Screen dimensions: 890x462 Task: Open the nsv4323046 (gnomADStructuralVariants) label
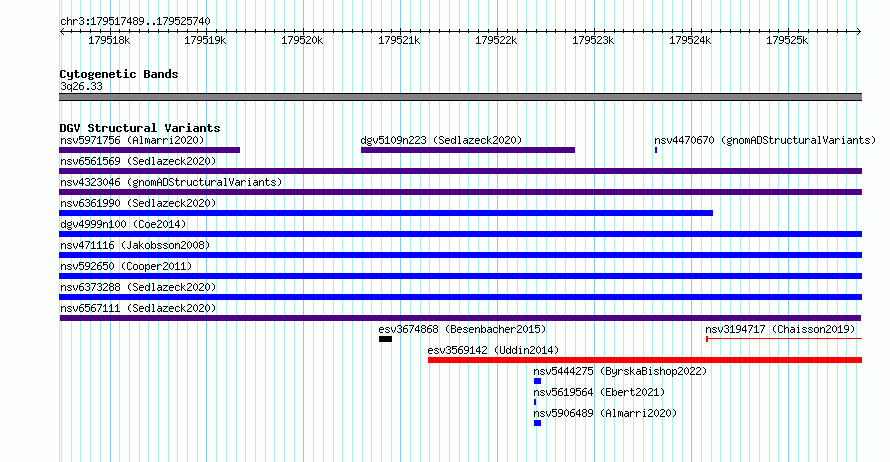(x=171, y=182)
